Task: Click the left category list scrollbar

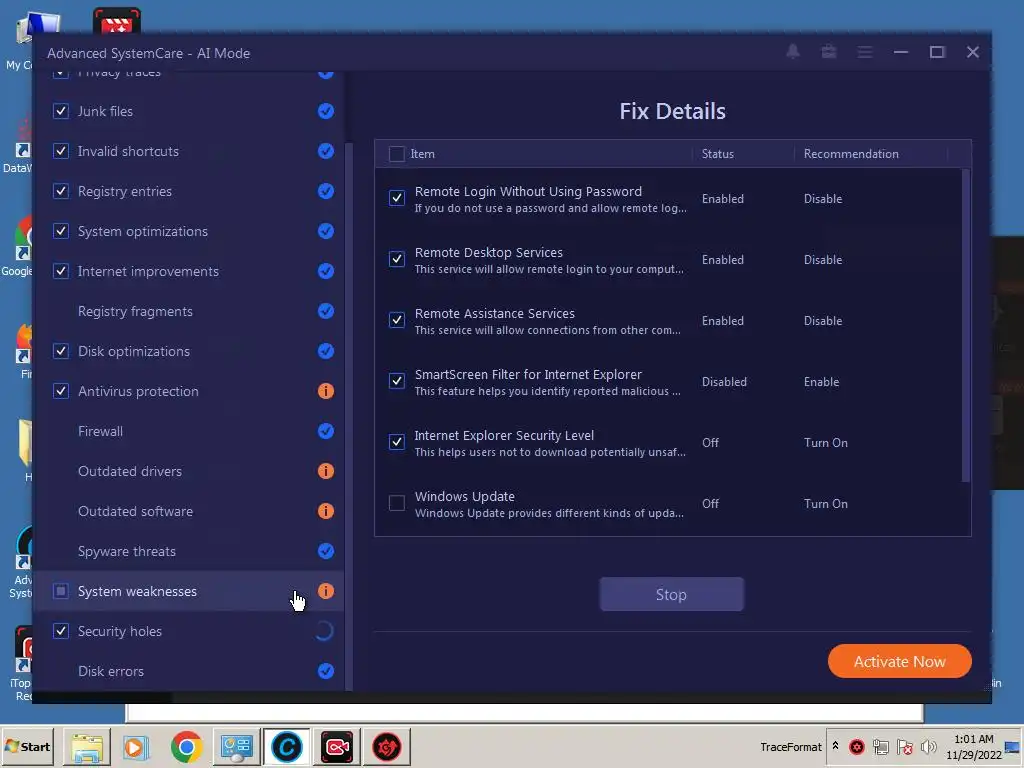Action: point(349,415)
